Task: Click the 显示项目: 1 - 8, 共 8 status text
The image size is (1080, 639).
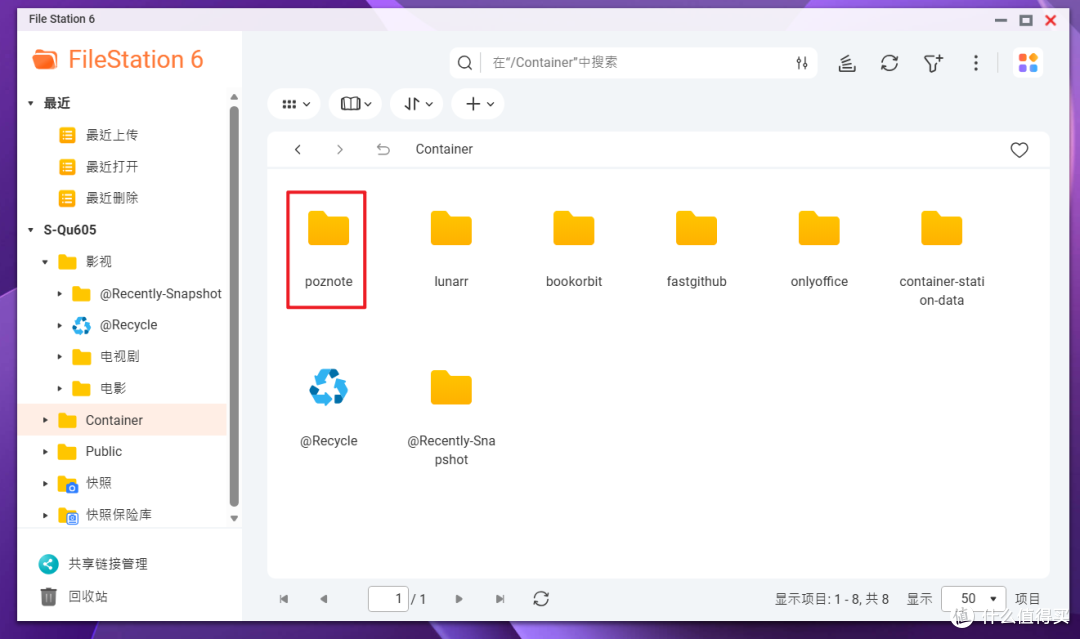Action: click(831, 599)
